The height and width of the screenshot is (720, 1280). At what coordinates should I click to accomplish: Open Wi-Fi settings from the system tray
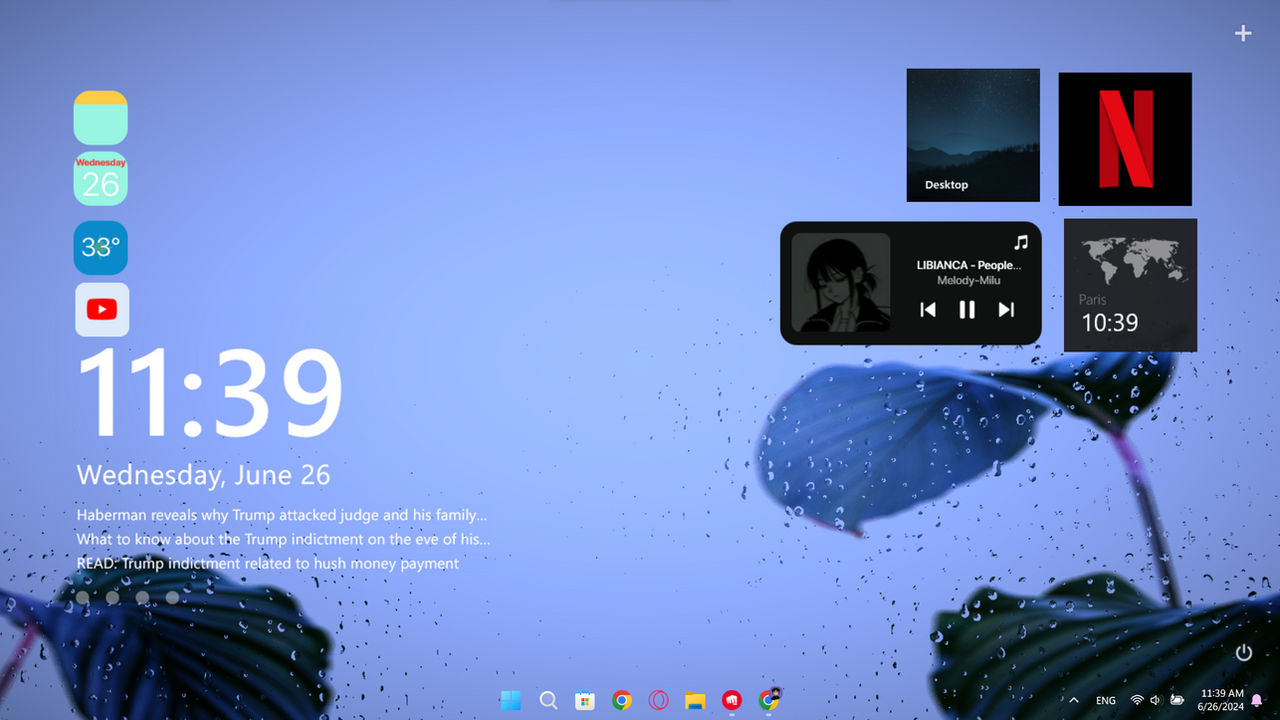click(1136, 700)
